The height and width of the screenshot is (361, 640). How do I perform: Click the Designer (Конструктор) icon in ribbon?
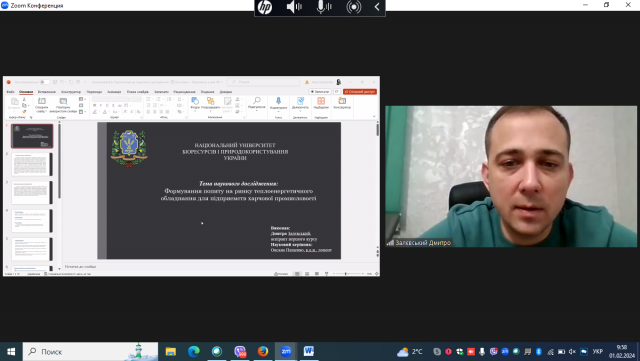pyautogui.click(x=342, y=102)
